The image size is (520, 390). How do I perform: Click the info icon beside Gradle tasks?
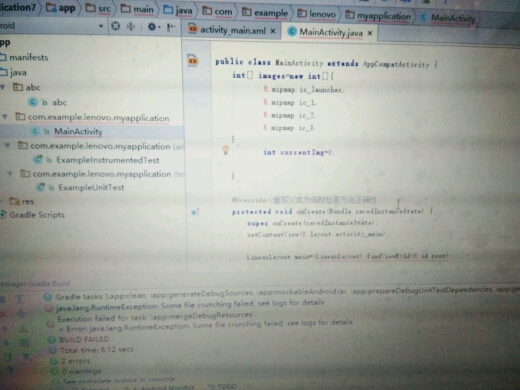pos(48,296)
